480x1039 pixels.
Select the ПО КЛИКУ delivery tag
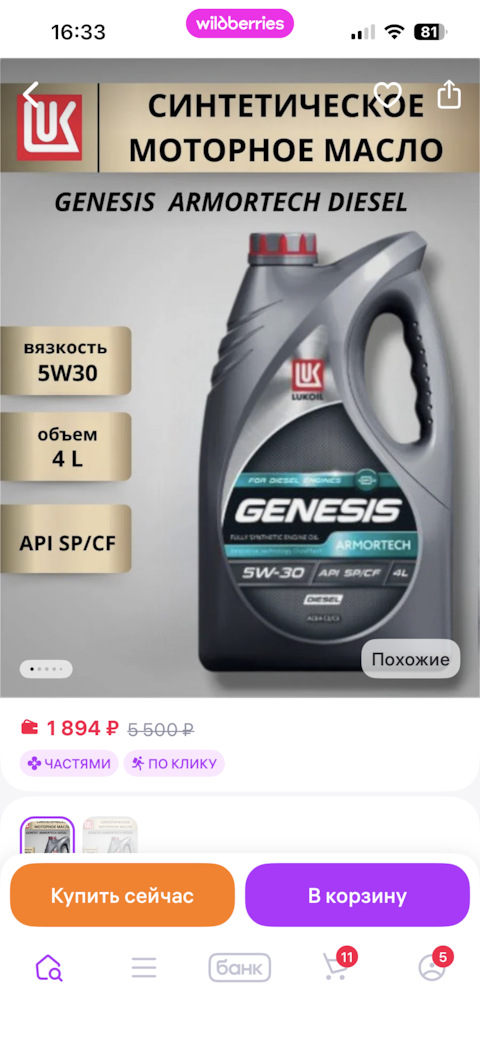(x=174, y=763)
